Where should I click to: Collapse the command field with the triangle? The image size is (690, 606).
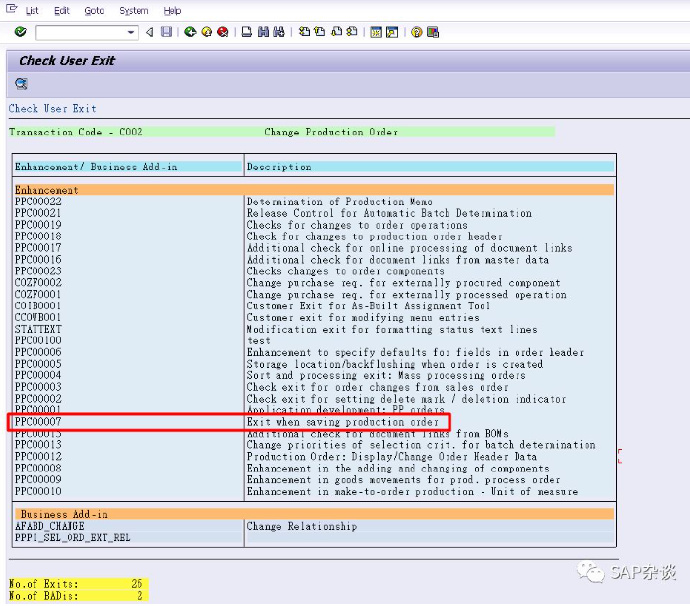tap(150, 32)
